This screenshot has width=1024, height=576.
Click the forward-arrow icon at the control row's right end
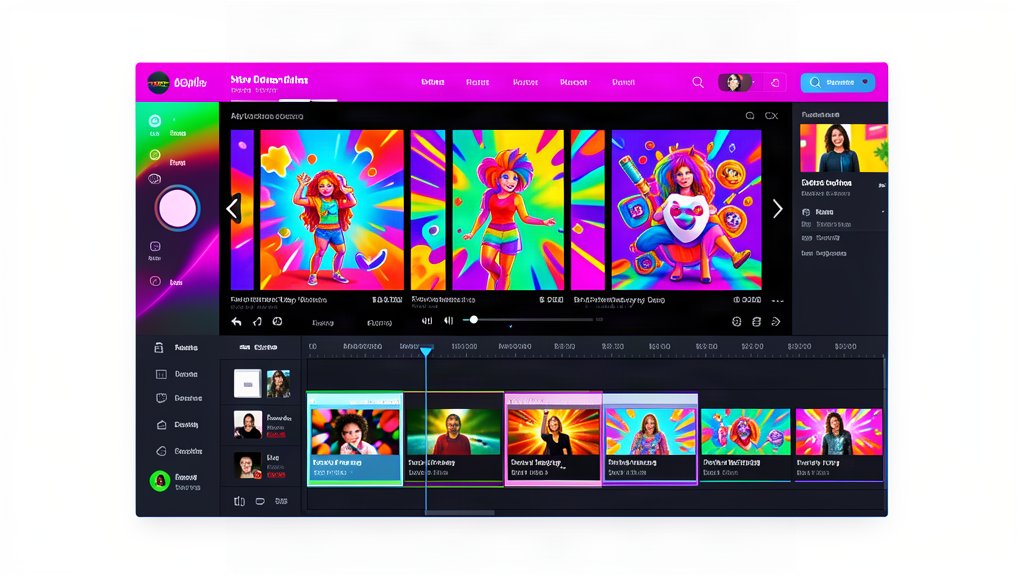pyautogui.click(x=776, y=321)
